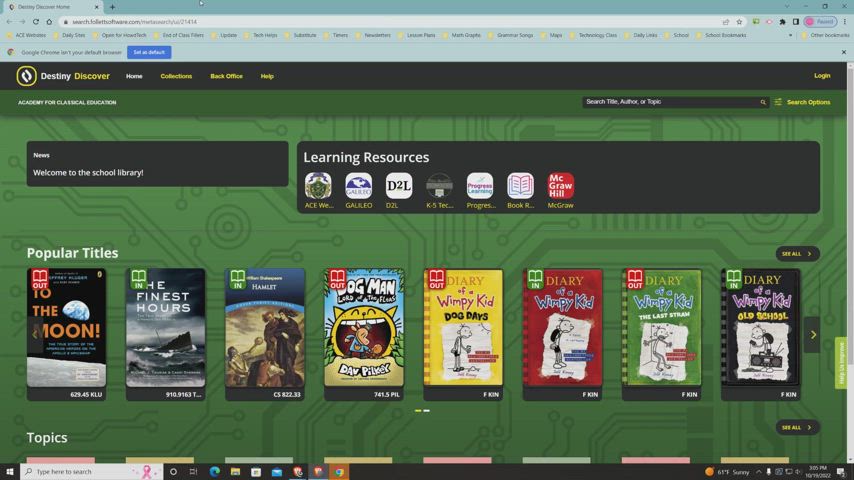The width and height of the screenshot is (854, 480).
Task: Click the OUT badge on Wimpy Kid Dog Days
Action: [436, 279]
